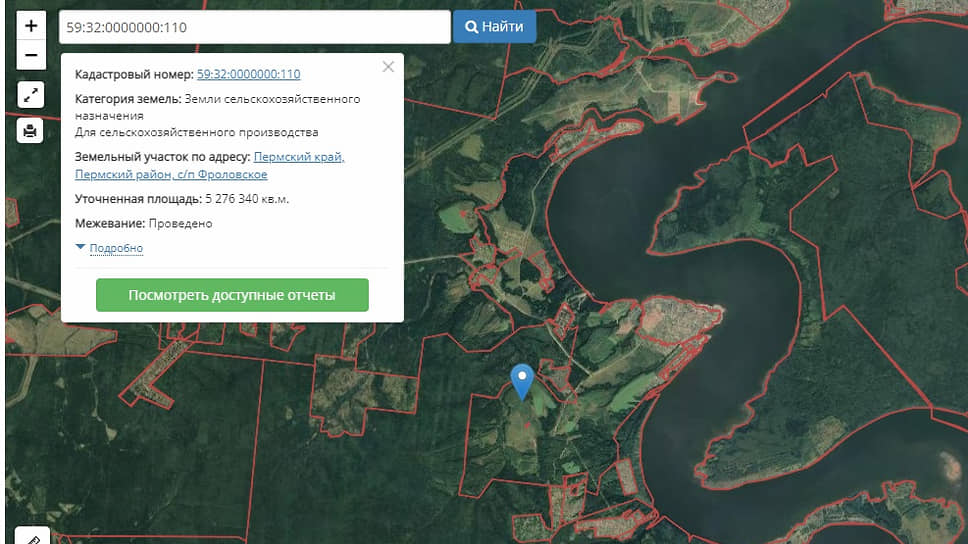Click the Кадастровый номер label text
Viewport: 968px width, 544px height.
click(x=134, y=74)
